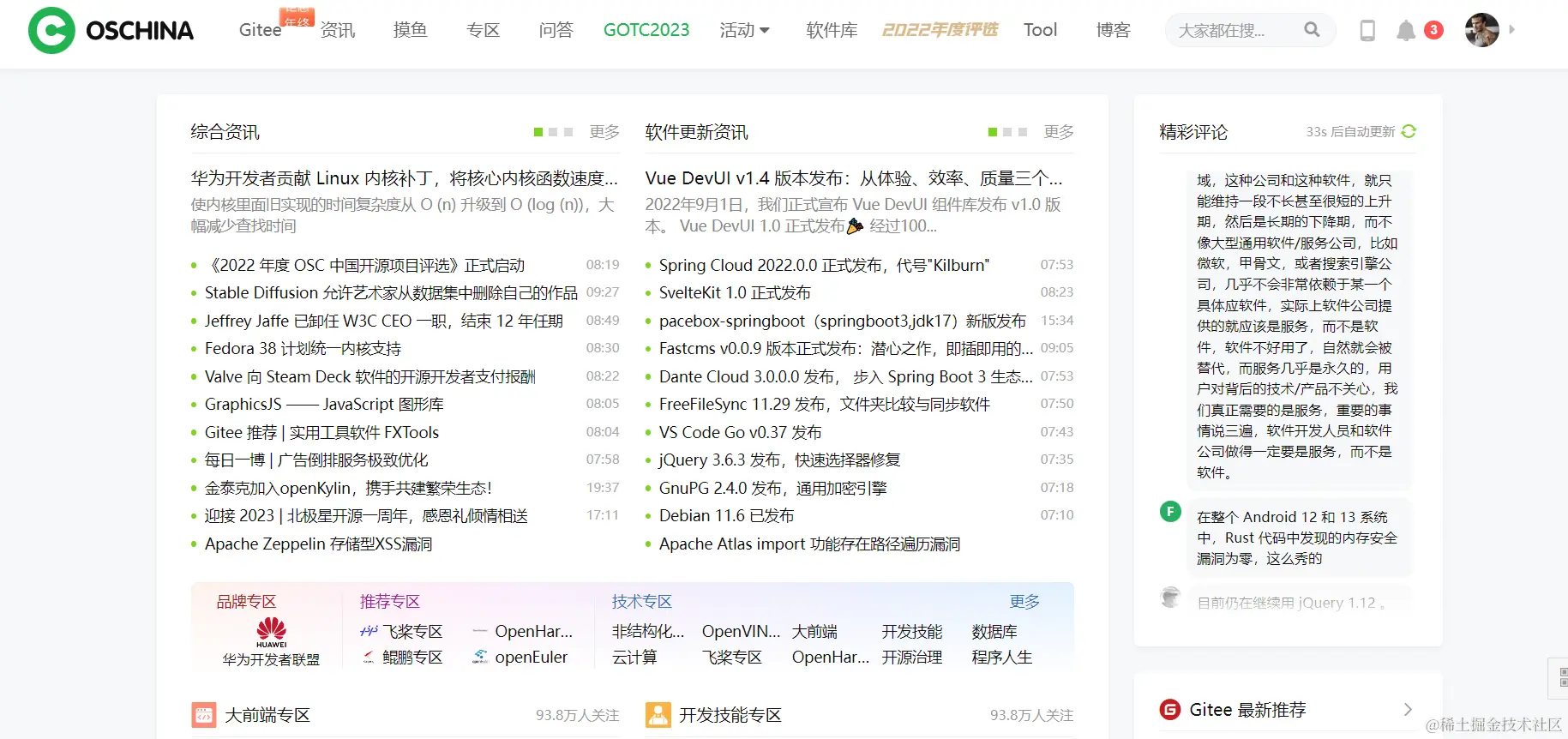This screenshot has width=1568, height=739.
Task: Select first carousel dot in 软件更新资讯
Action: pyautogui.click(x=993, y=132)
